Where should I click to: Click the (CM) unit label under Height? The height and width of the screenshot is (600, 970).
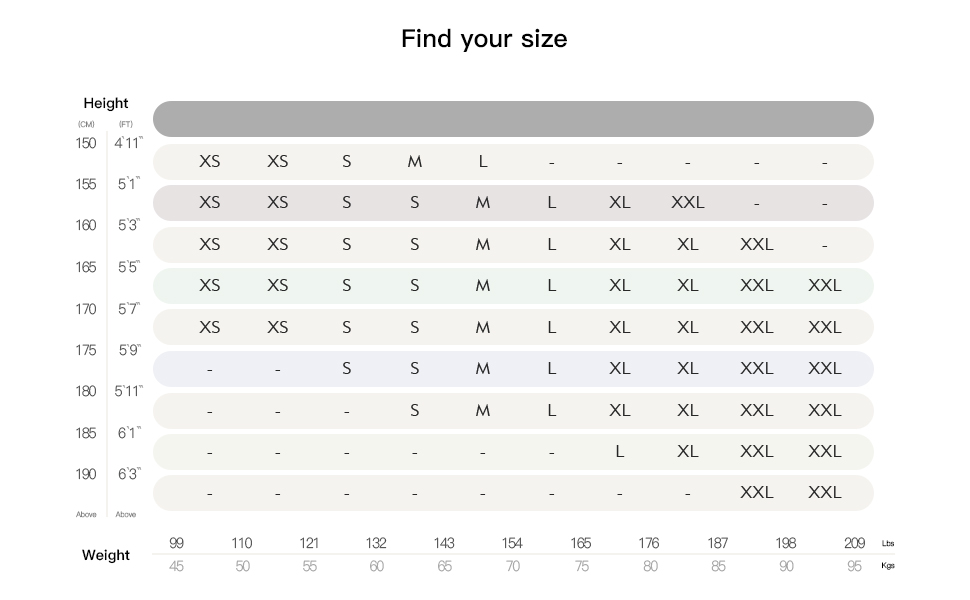(86, 124)
